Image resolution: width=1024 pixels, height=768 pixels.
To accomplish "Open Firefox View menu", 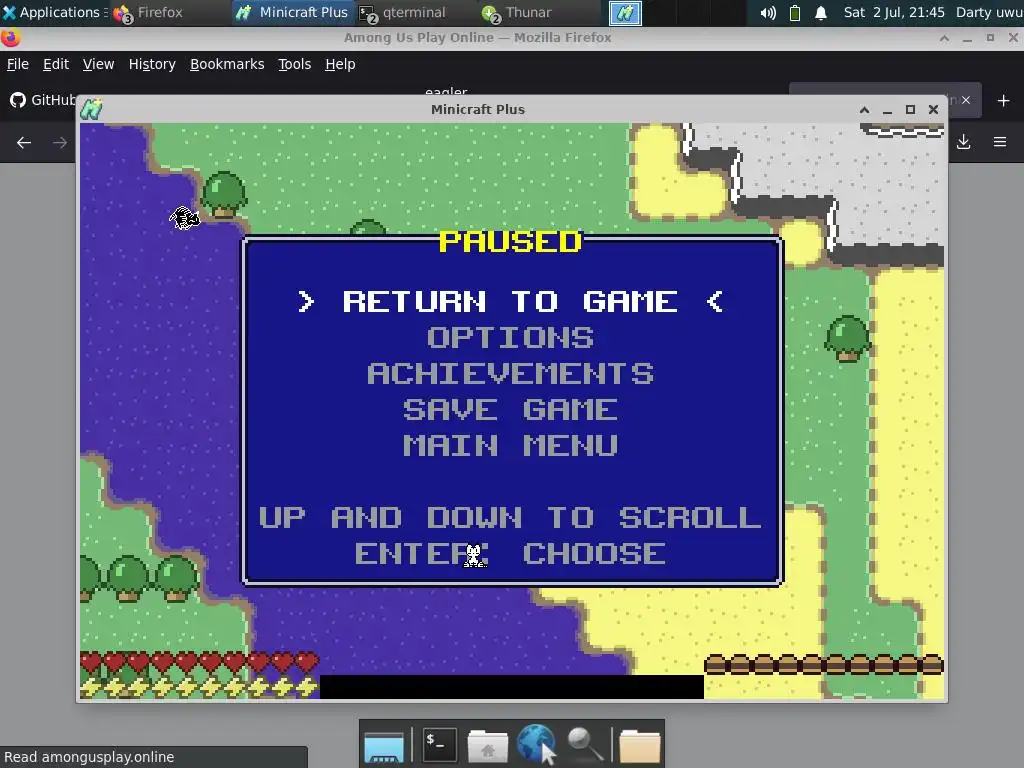I will pyautogui.click(x=98, y=64).
